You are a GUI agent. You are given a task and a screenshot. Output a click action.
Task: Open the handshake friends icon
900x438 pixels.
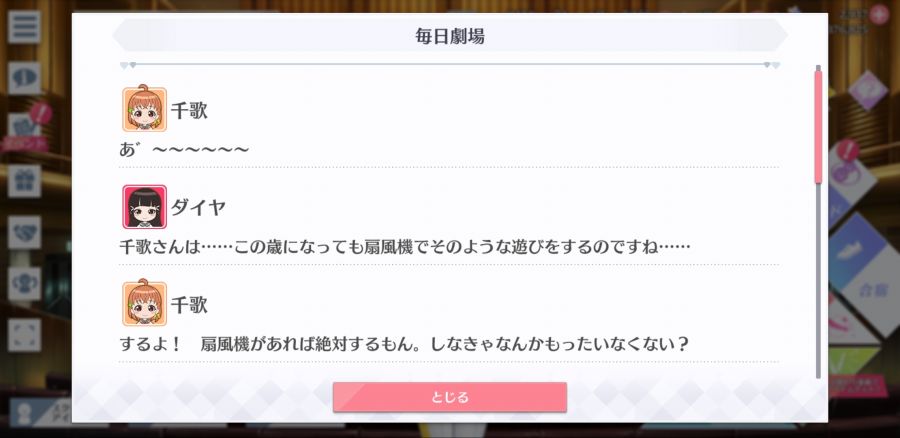(24, 232)
